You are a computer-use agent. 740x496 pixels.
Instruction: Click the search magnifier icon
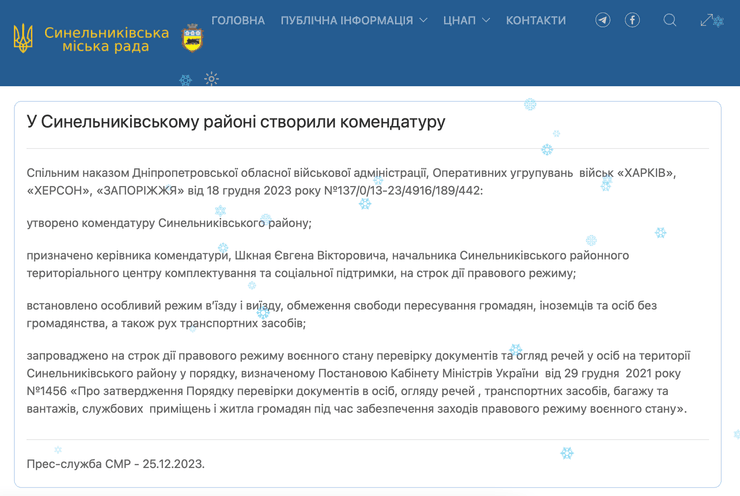(x=670, y=20)
